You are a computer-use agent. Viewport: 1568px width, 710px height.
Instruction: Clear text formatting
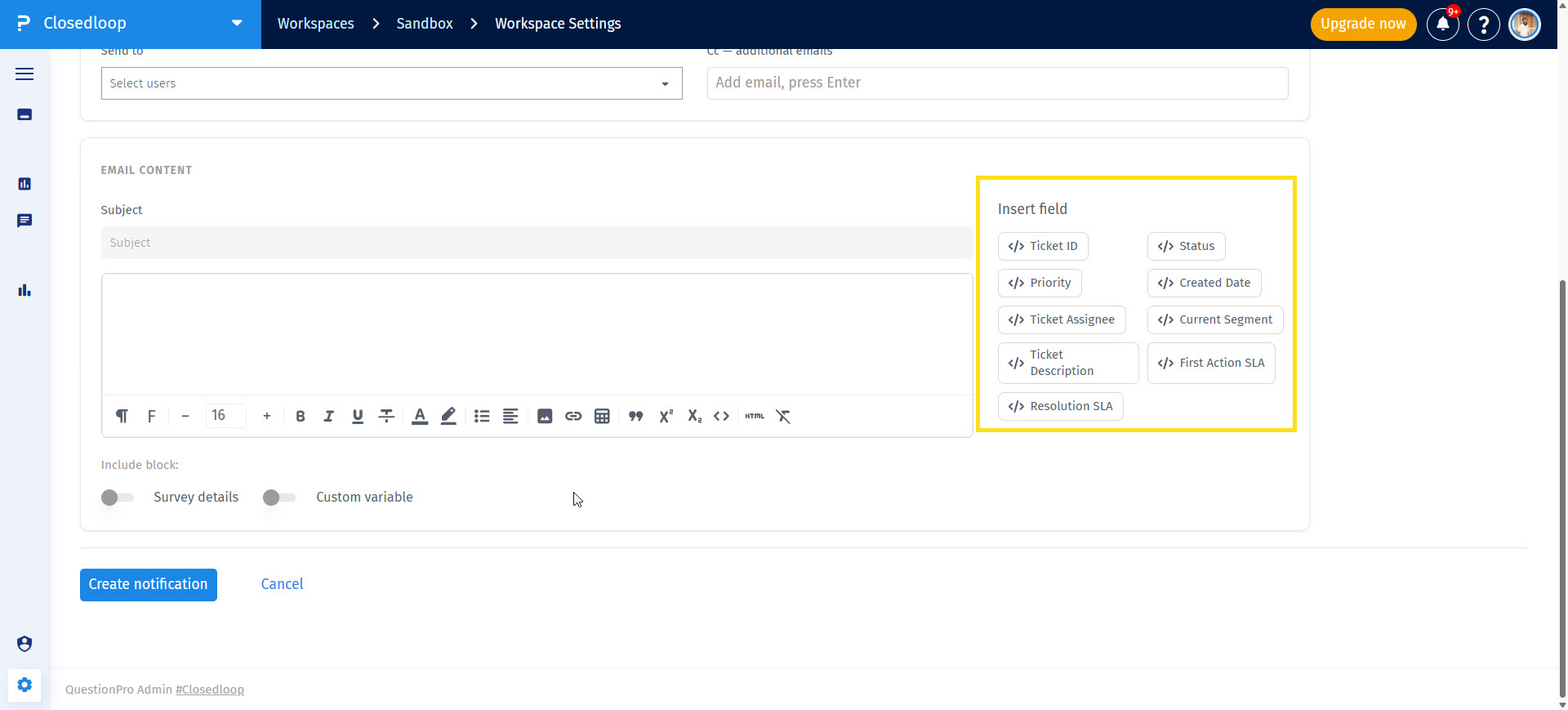click(783, 416)
